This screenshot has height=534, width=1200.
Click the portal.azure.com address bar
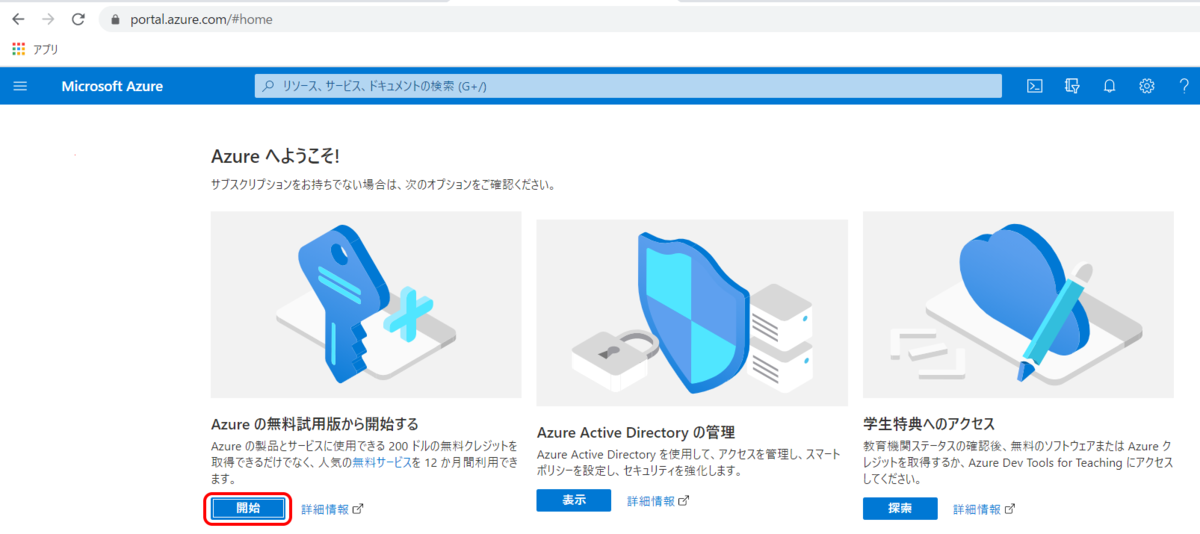(650, 19)
